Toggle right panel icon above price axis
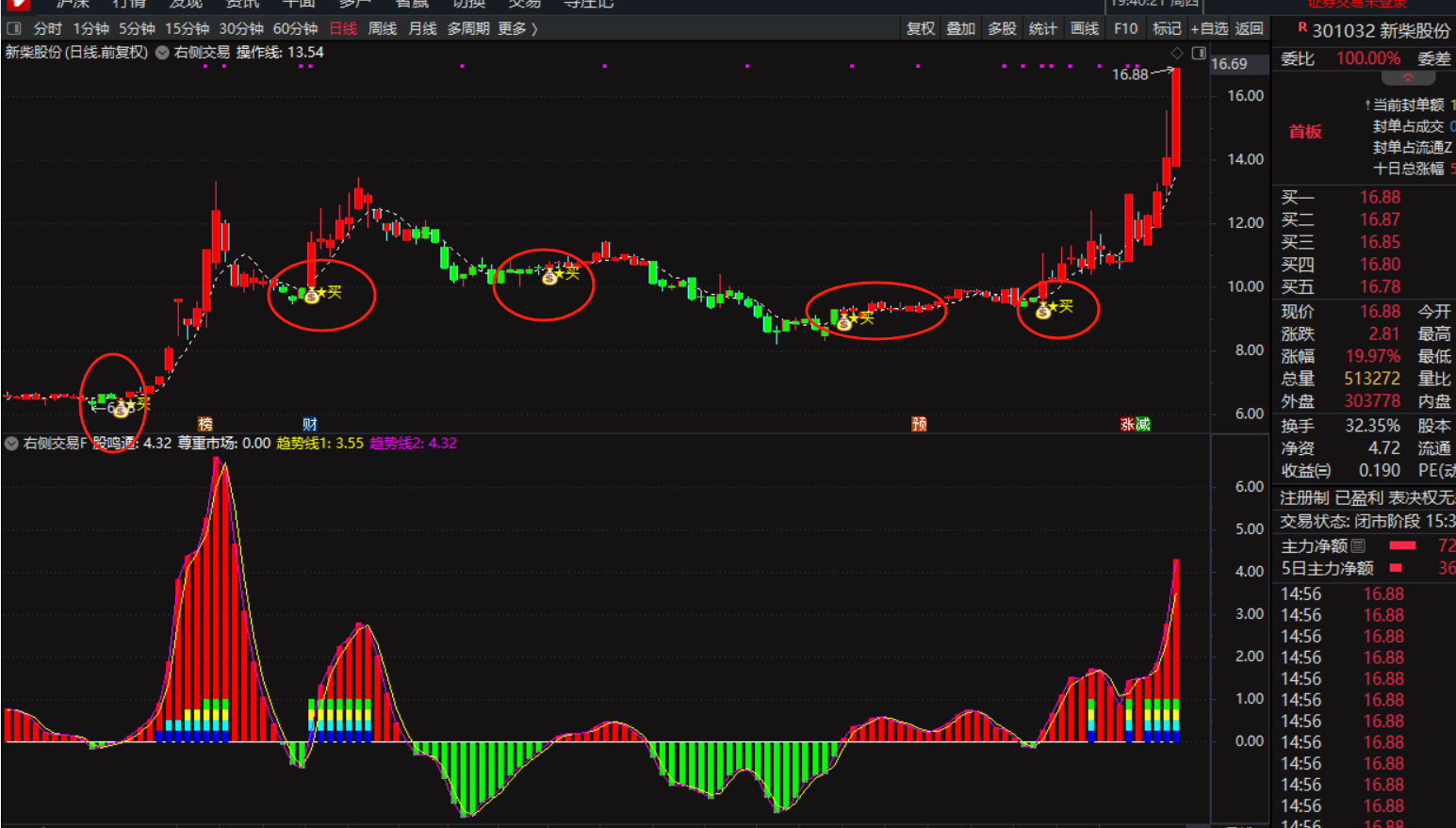The width and height of the screenshot is (1456, 828). click(x=1199, y=53)
